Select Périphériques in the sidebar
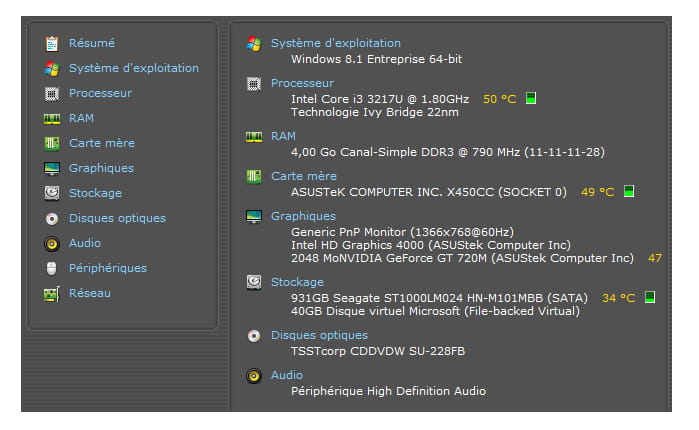 tap(107, 269)
